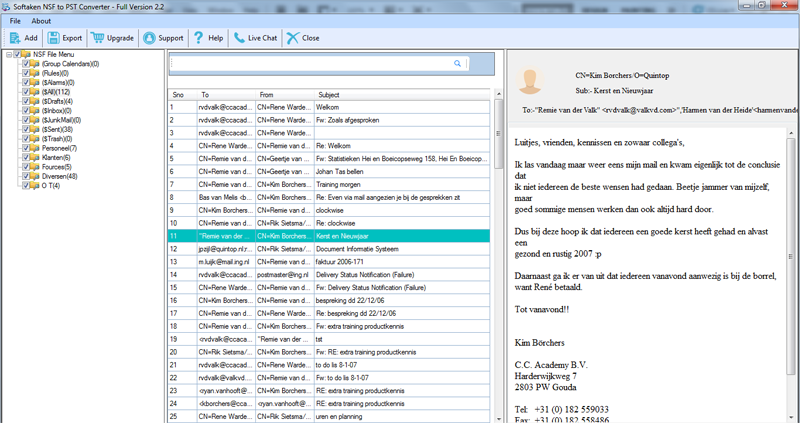Screen dimensions: 800x423
Task: Click the folder icon beside ($Drafts)(4)
Action: pyautogui.click(x=35, y=101)
